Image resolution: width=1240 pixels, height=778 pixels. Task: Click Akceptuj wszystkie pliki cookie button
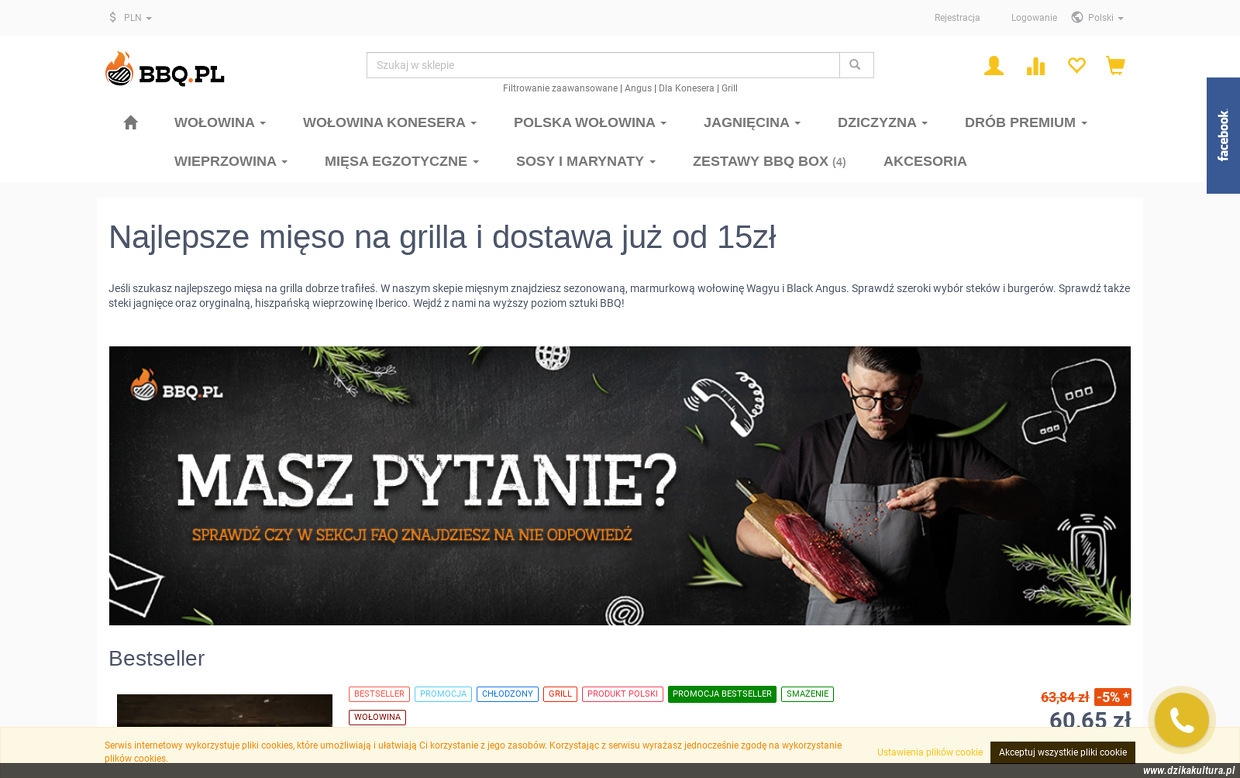point(1062,752)
